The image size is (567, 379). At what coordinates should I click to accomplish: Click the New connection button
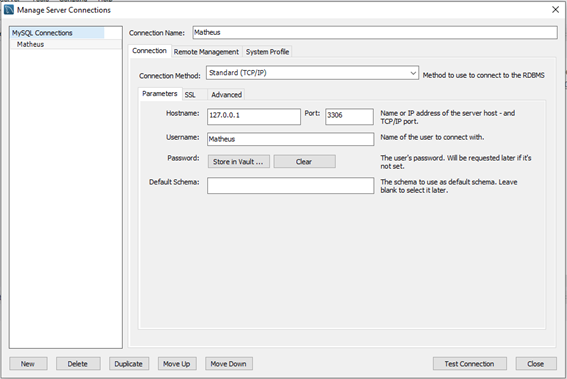28,364
